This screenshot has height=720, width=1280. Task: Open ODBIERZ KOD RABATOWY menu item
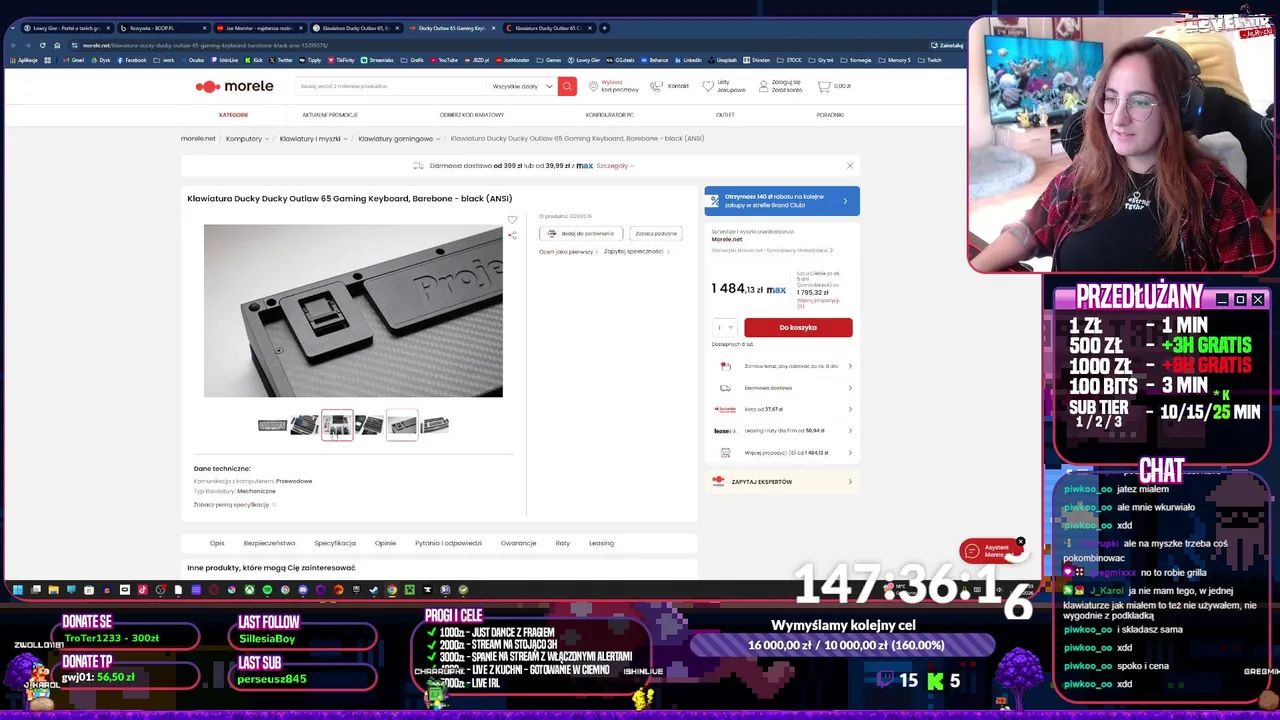pos(472,115)
